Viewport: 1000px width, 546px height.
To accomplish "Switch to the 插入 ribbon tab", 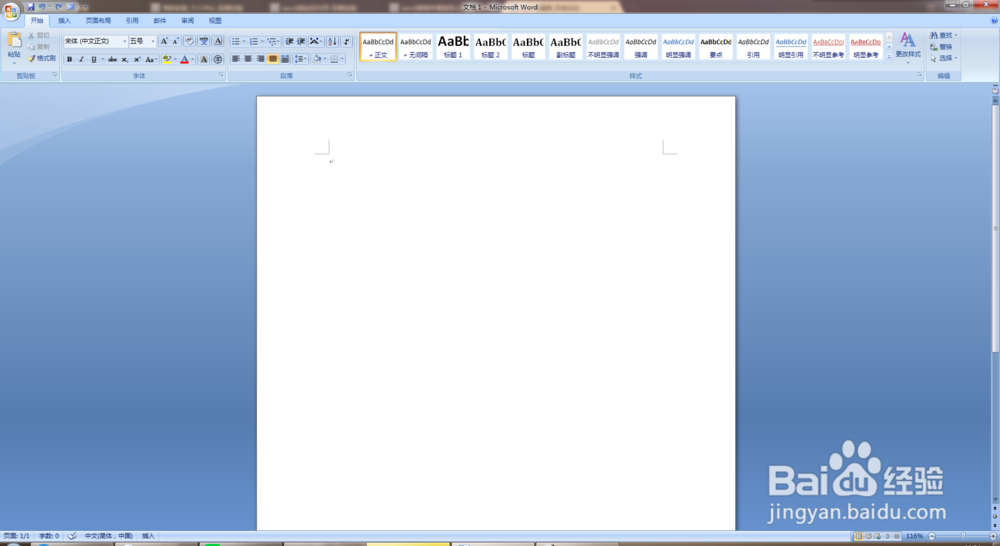I will [x=64, y=21].
